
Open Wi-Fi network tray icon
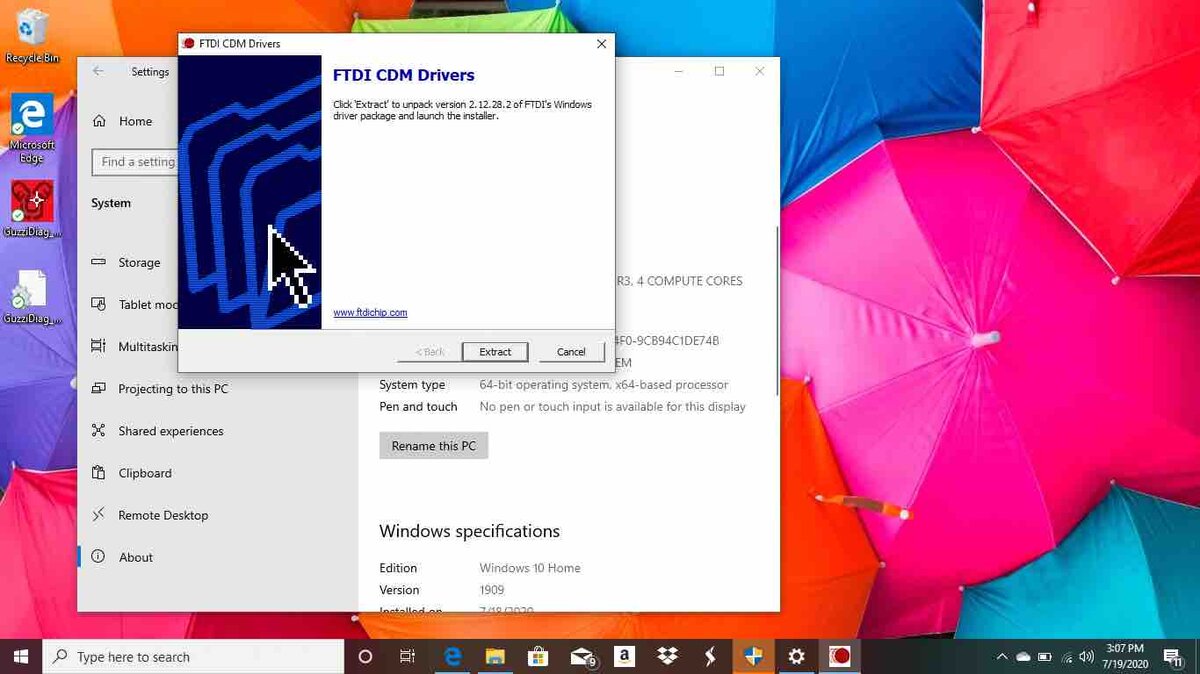click(x=1066, y=657)
